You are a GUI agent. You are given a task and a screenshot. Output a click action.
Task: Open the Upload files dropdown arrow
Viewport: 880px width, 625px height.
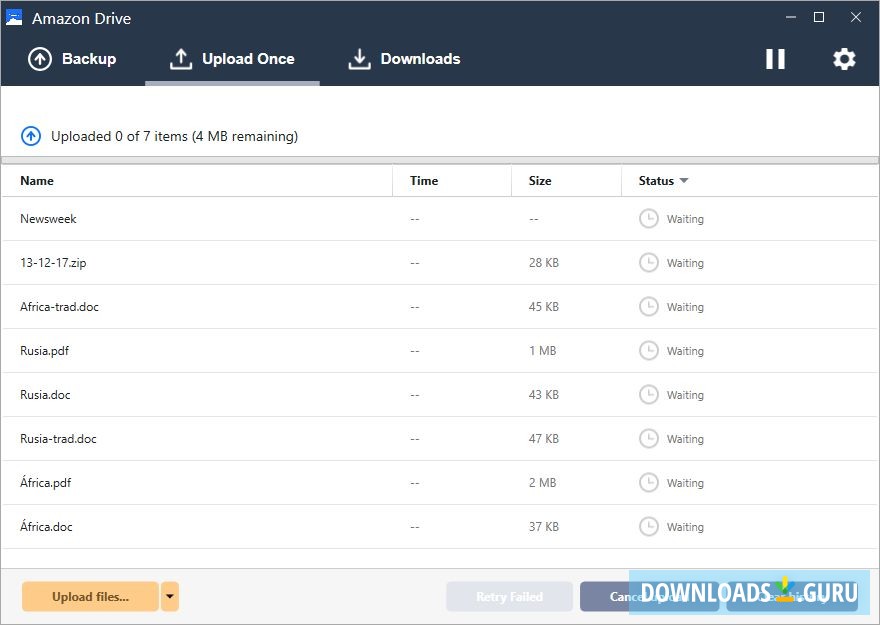click(x=168, y=596)
